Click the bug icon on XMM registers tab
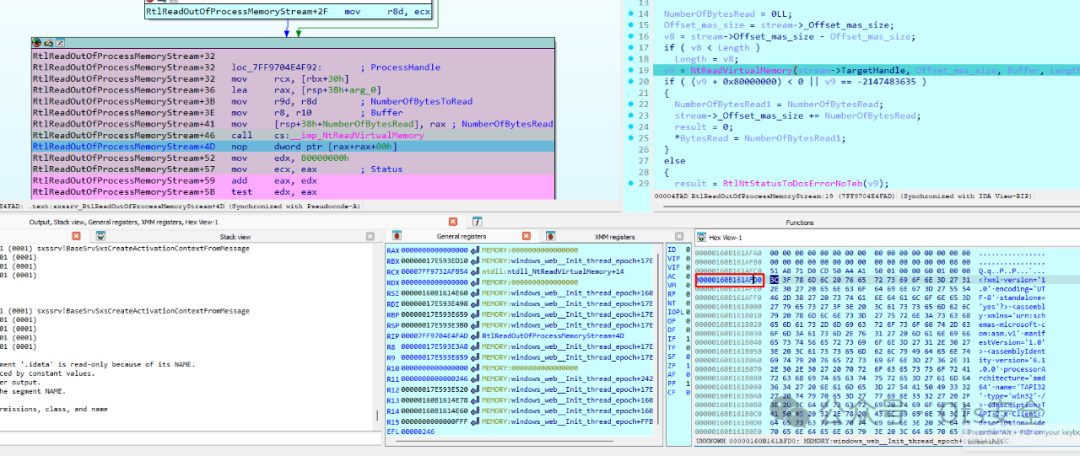Image resolution: width=1080 pixels, height=456 pixels. click(550, 236)
